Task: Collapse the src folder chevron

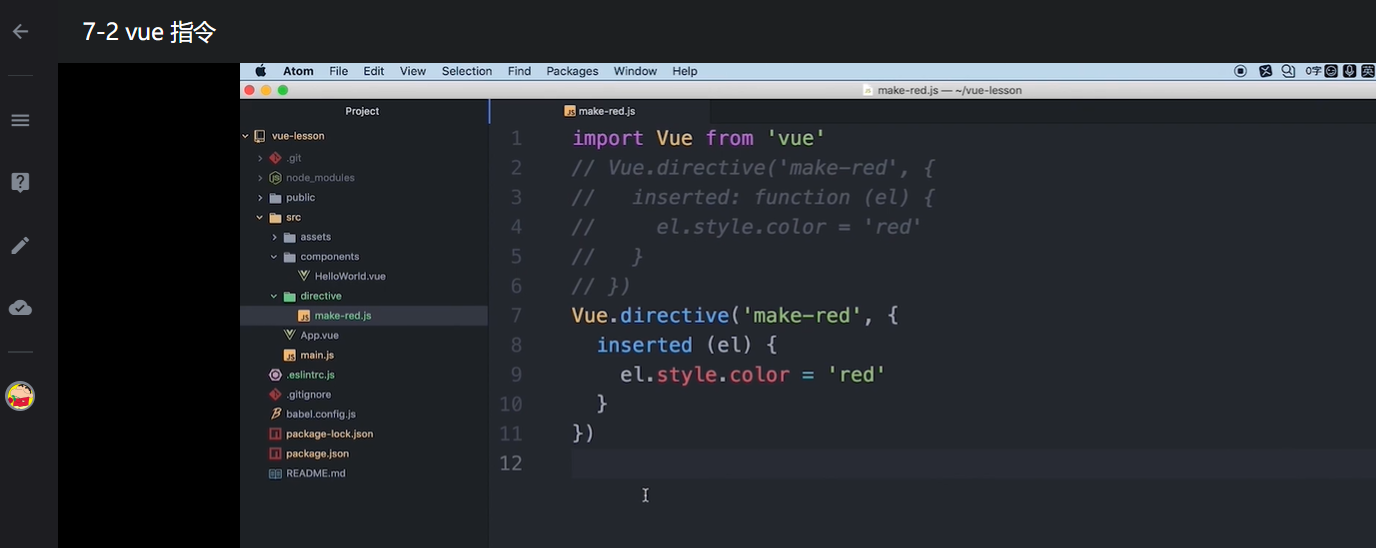Action: (x=260, y=217)
